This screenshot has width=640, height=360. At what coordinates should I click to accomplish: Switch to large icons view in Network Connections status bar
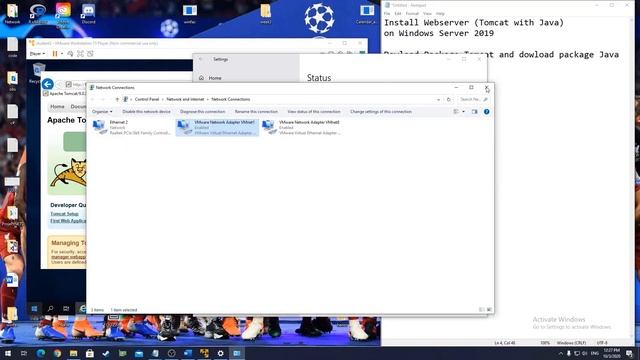(489, 310)
